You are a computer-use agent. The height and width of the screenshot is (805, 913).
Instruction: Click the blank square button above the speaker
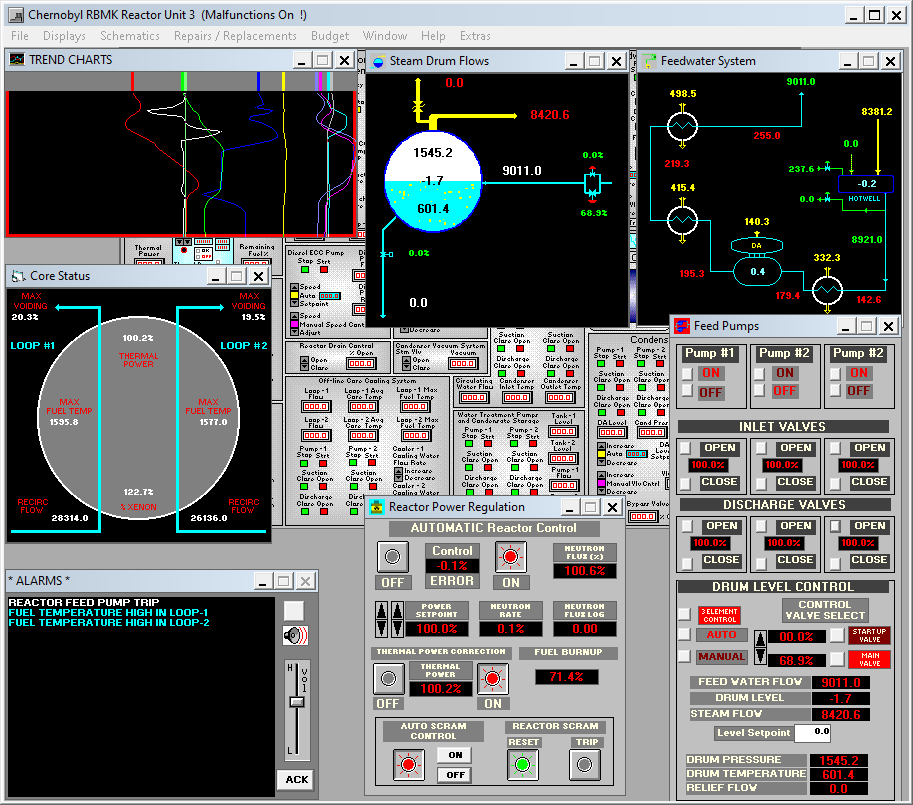click(293, 611)
